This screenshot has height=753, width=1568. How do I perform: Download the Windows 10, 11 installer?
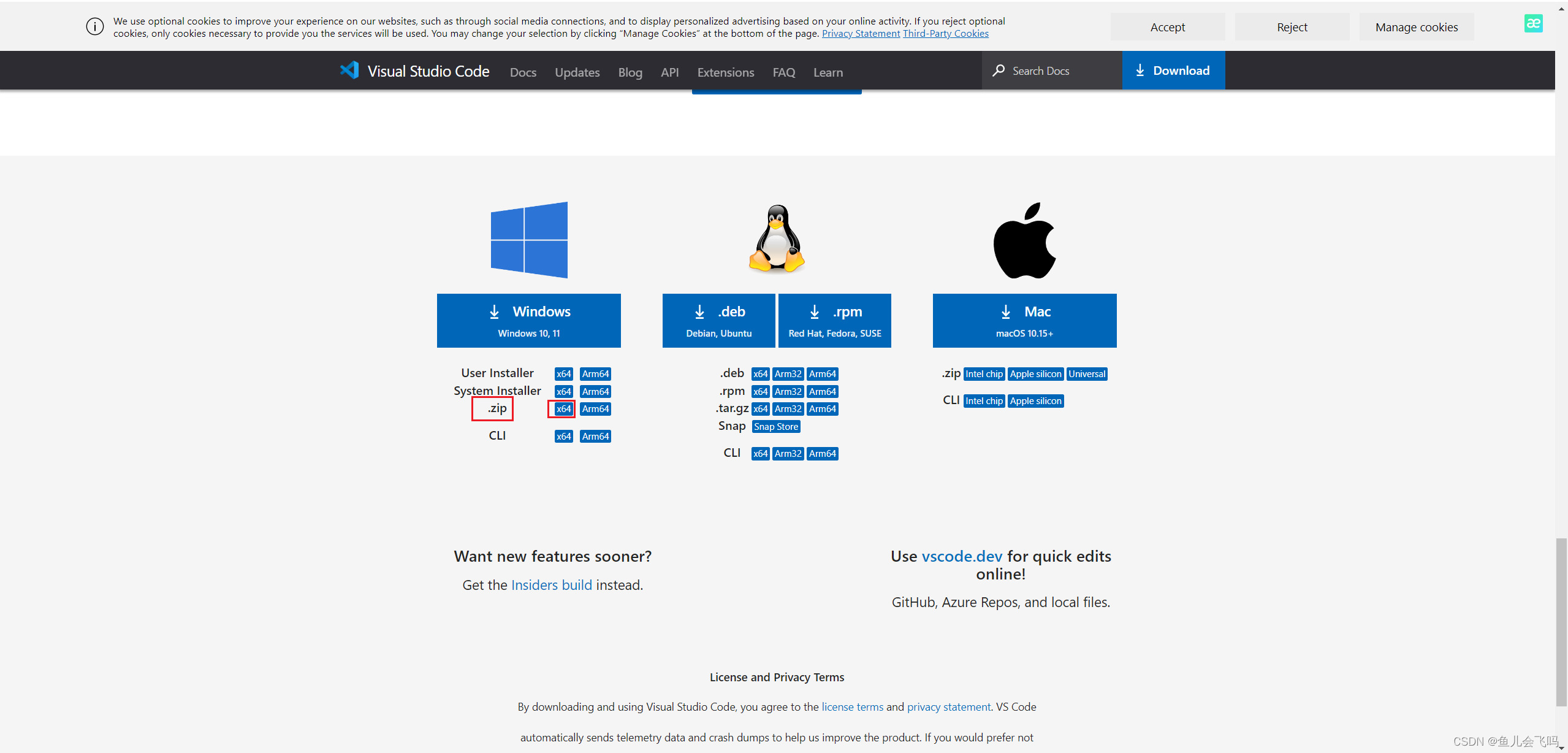click(x=528, y=321)
